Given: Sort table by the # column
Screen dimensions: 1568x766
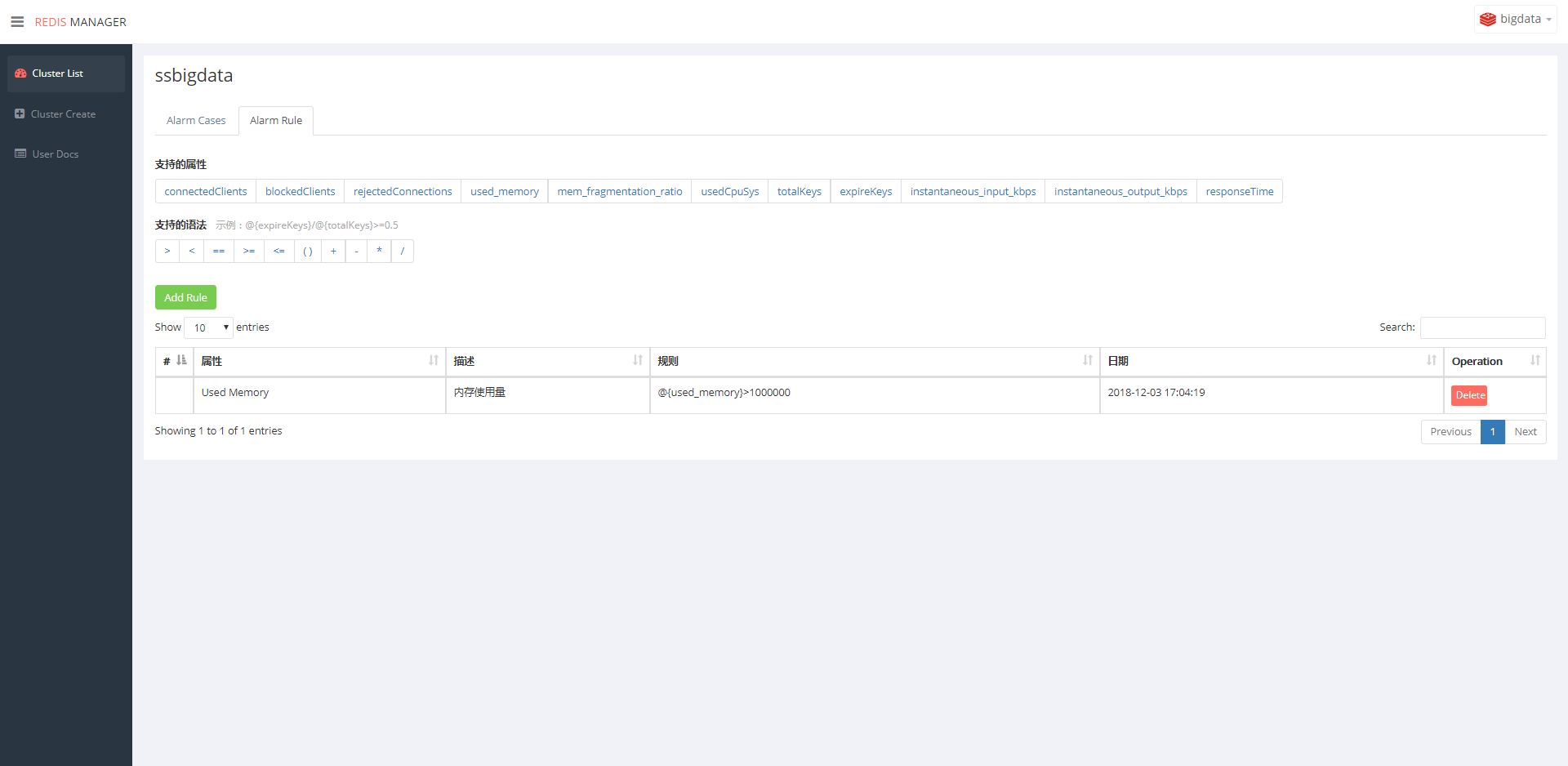Looking at the screenshot, I should [x=174, y=361].
